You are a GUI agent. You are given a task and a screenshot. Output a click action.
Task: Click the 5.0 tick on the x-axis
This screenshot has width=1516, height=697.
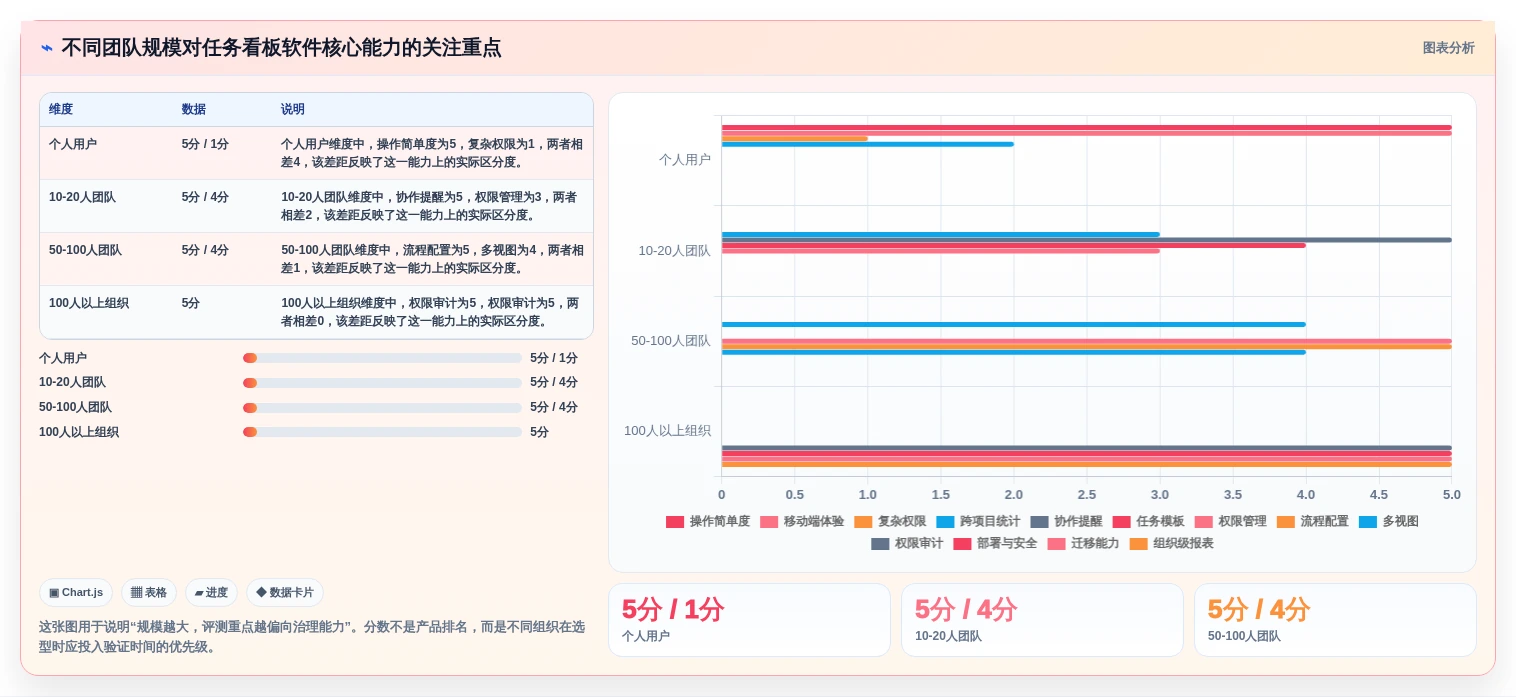point(1451,494)
